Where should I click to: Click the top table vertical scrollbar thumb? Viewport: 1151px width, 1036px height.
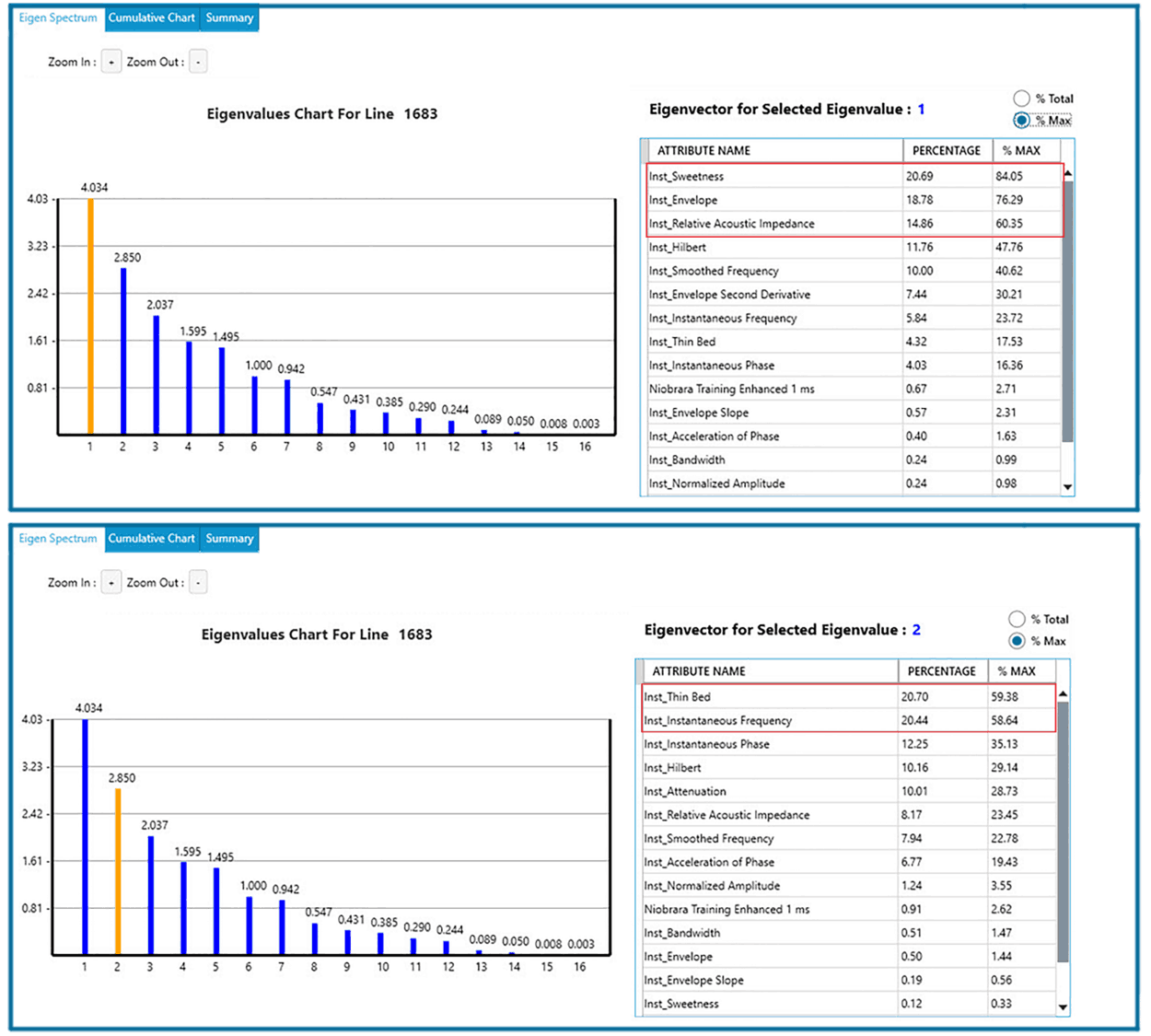(1067, 311)
